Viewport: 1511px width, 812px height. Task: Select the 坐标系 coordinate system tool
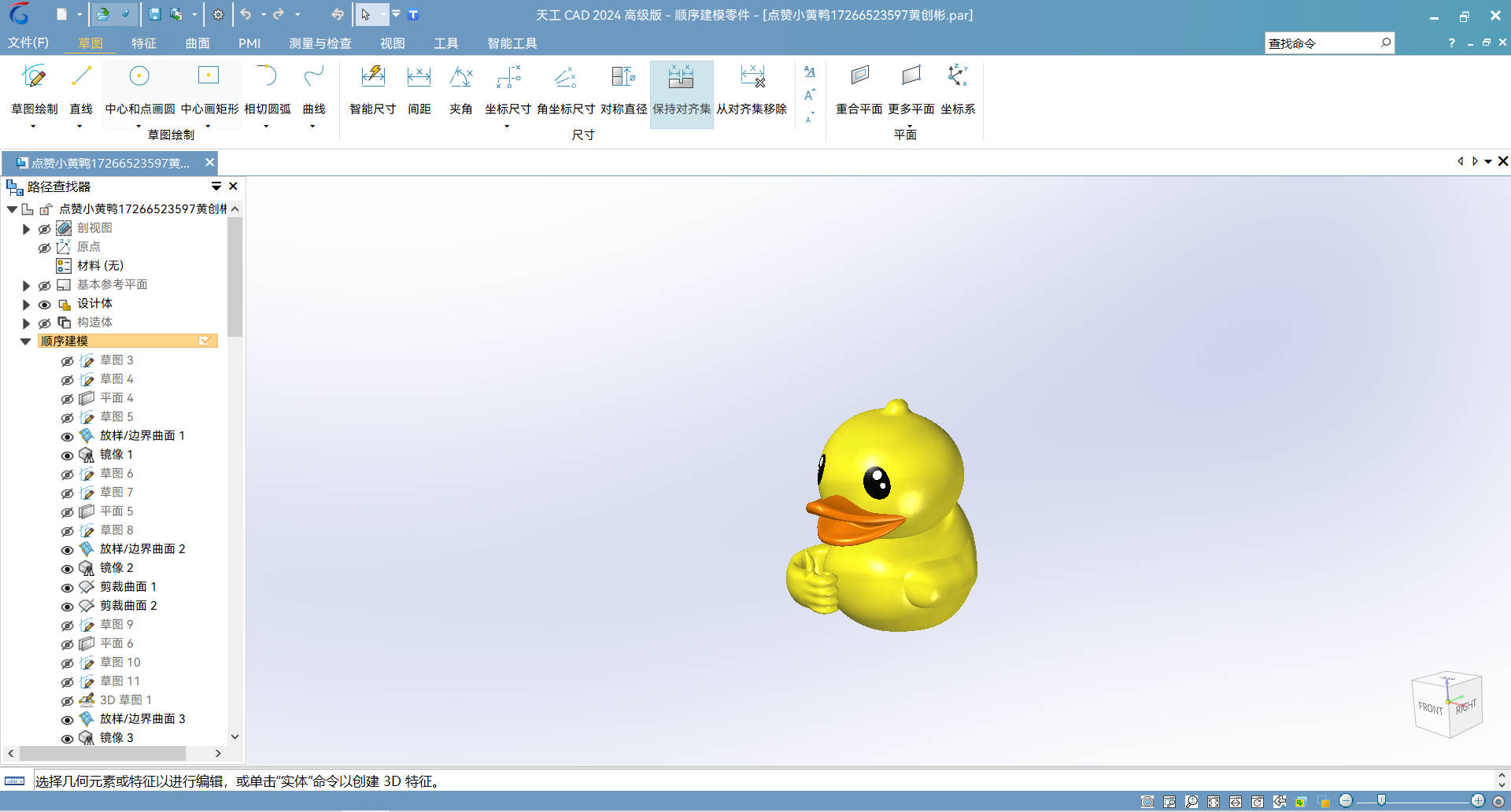958,89
